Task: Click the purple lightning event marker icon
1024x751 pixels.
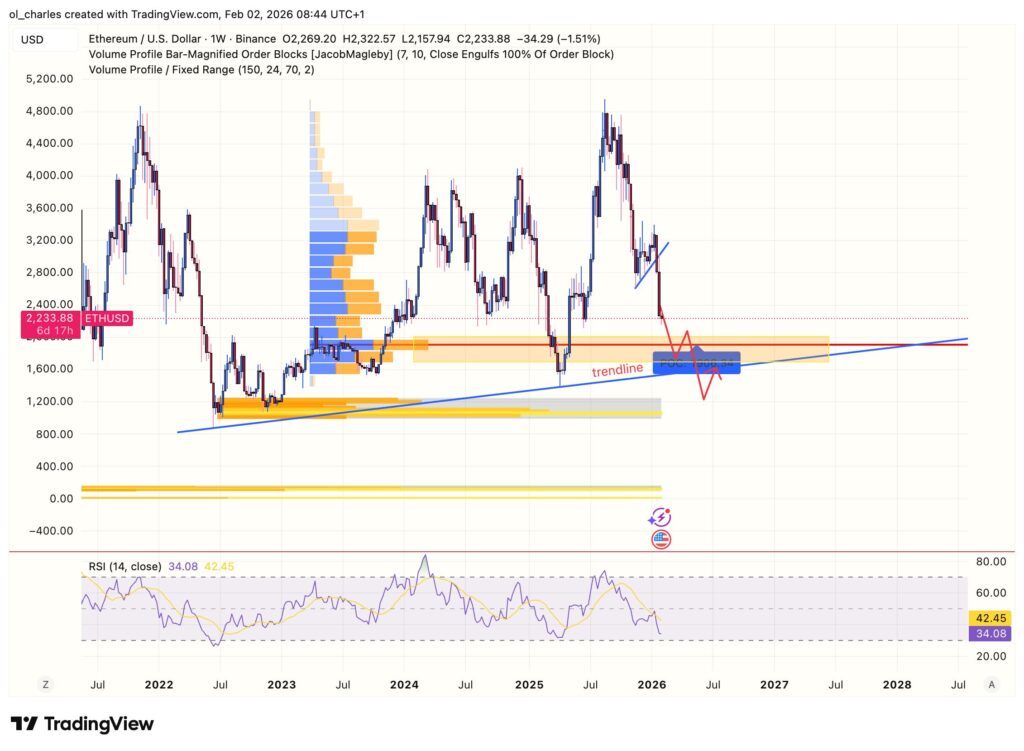Action: point(660,517)
